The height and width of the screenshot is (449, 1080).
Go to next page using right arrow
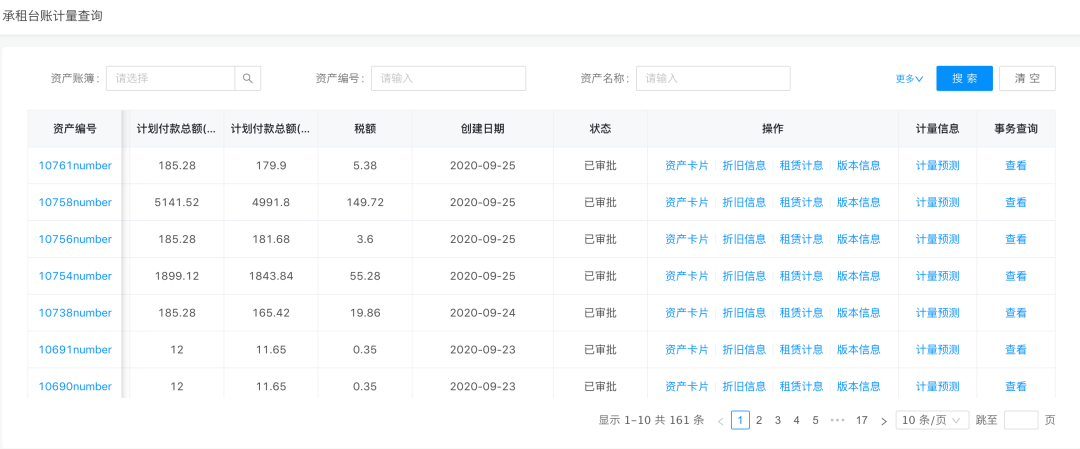coord(883,421)
